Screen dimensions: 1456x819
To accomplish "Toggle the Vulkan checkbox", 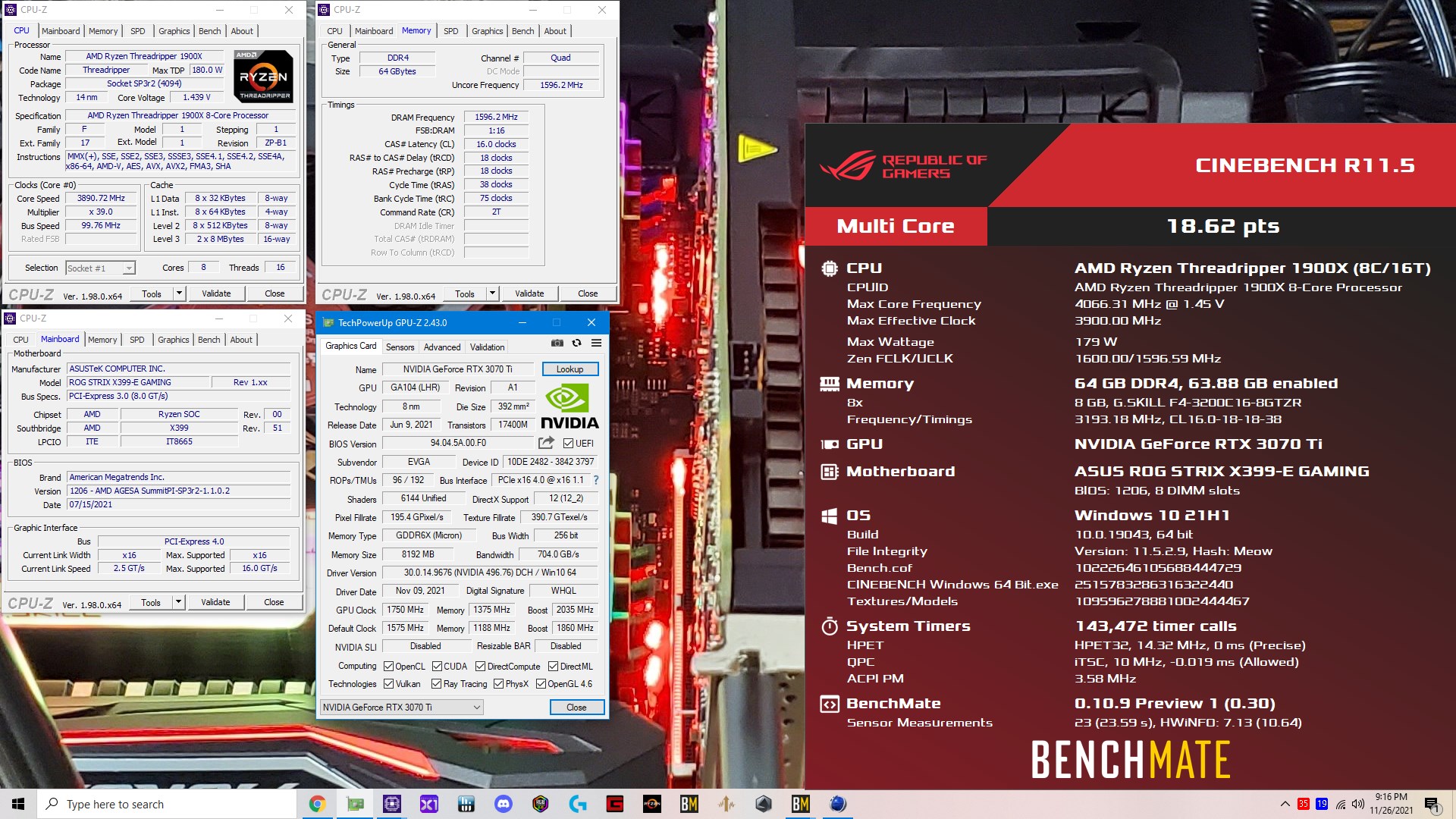I will (389, 684).
